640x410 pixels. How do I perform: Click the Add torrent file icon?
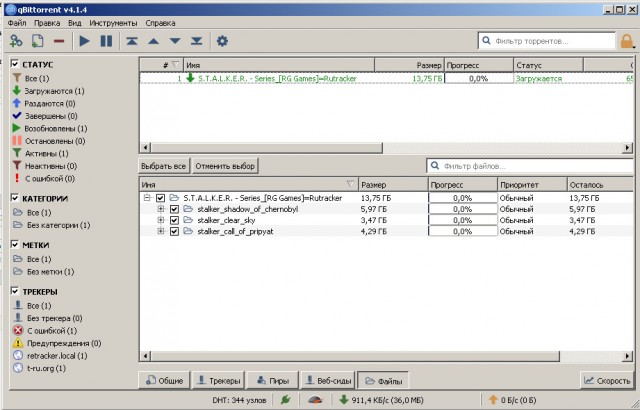point(38,41)
